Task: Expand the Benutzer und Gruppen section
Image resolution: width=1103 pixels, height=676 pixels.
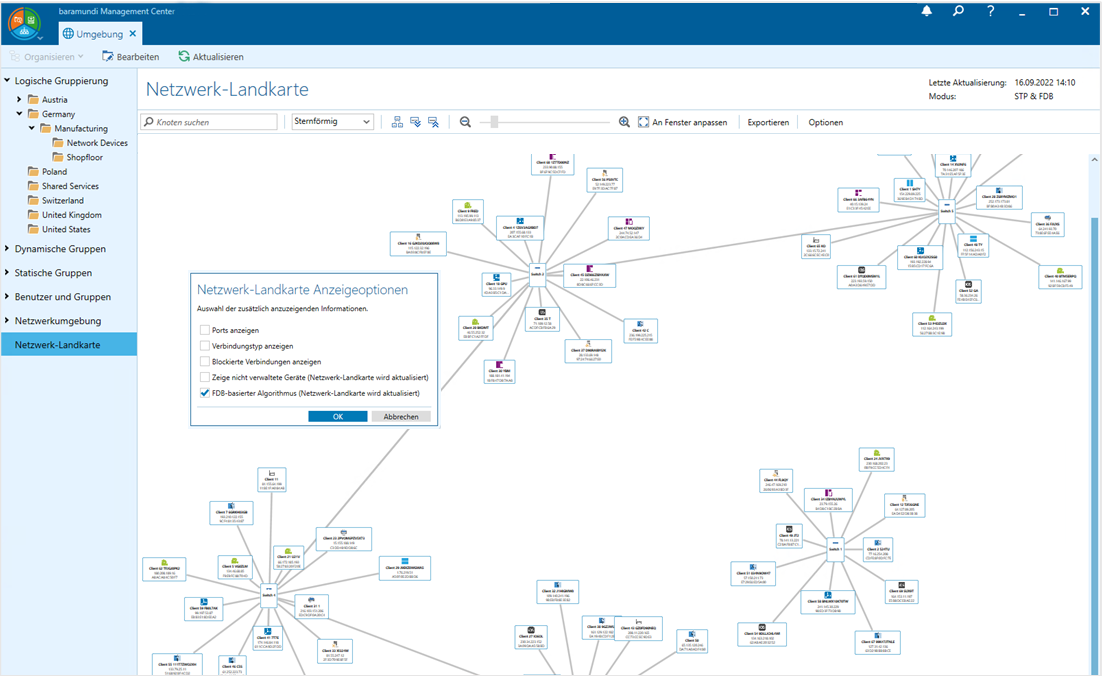Action: [7, 296]
